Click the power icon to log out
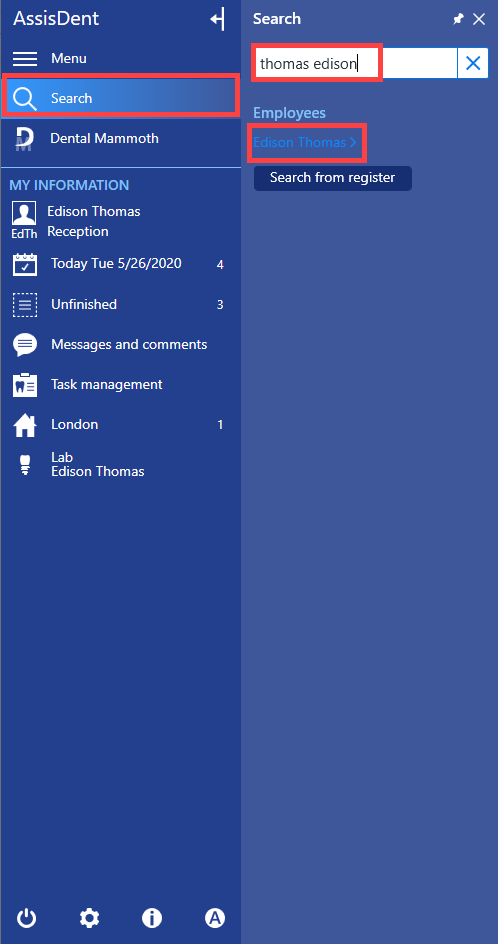This screenshot has height=944, width=498. pos(26,918)
